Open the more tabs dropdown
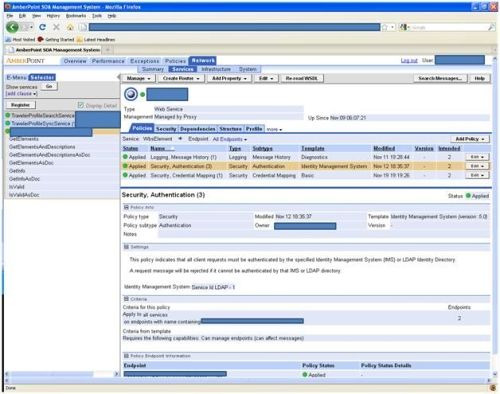500x394 pixels. pos(274,129)
